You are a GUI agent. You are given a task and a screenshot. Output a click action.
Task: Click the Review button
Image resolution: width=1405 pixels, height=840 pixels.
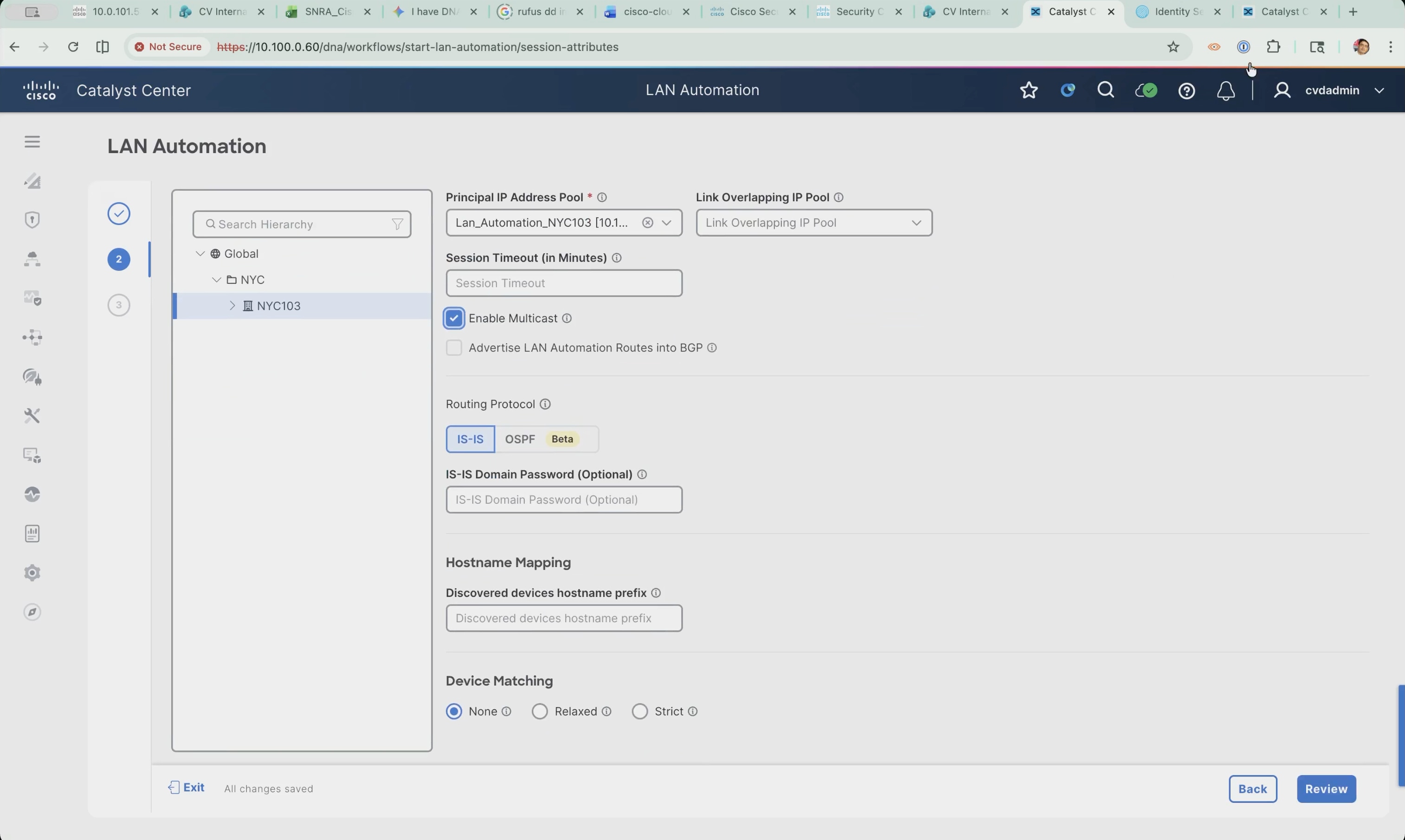click(x=1326, y=789)
